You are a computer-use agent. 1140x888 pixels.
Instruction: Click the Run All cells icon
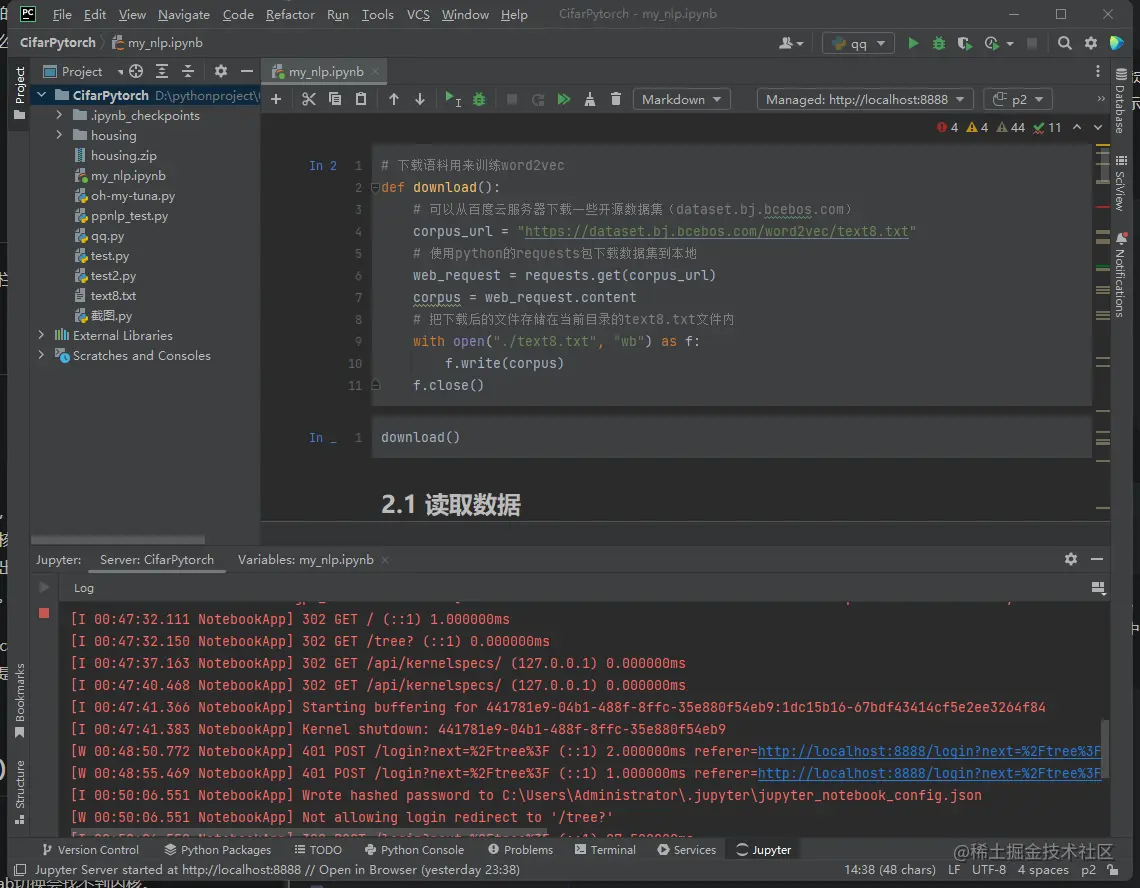coord(564,99)
